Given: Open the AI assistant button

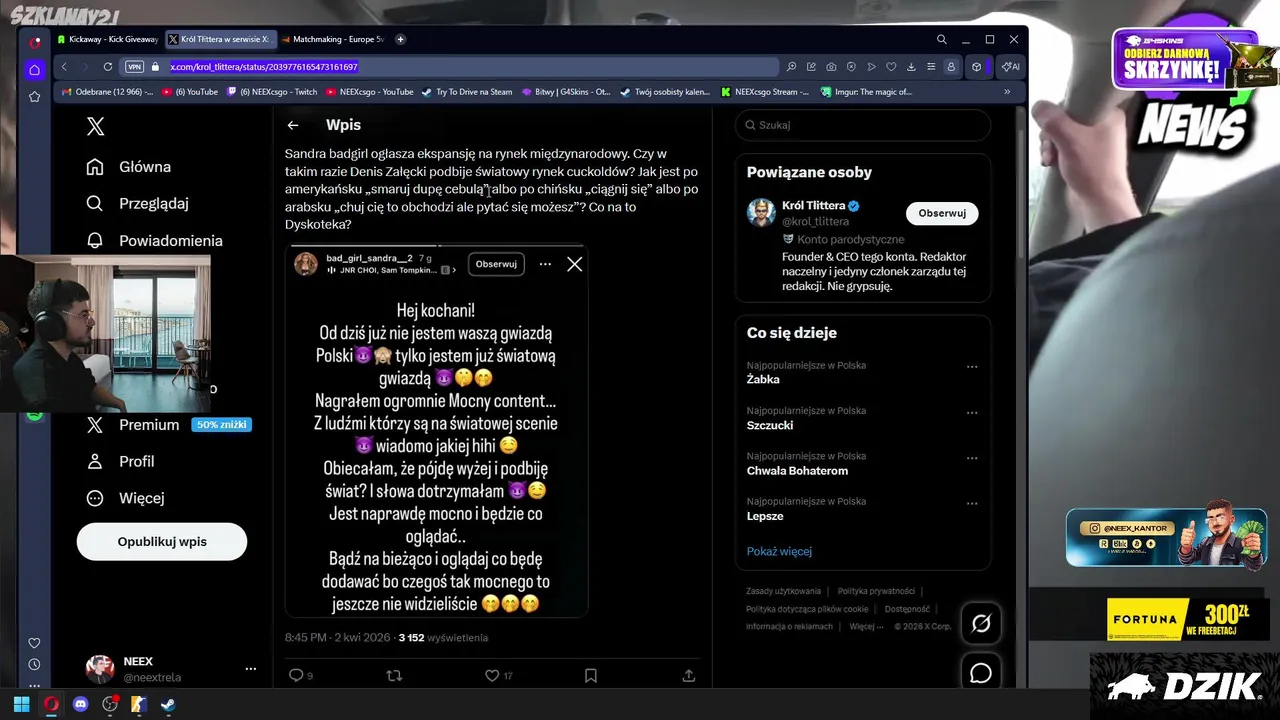Looking at the screenshot, I should click(x=1011, y=67).
